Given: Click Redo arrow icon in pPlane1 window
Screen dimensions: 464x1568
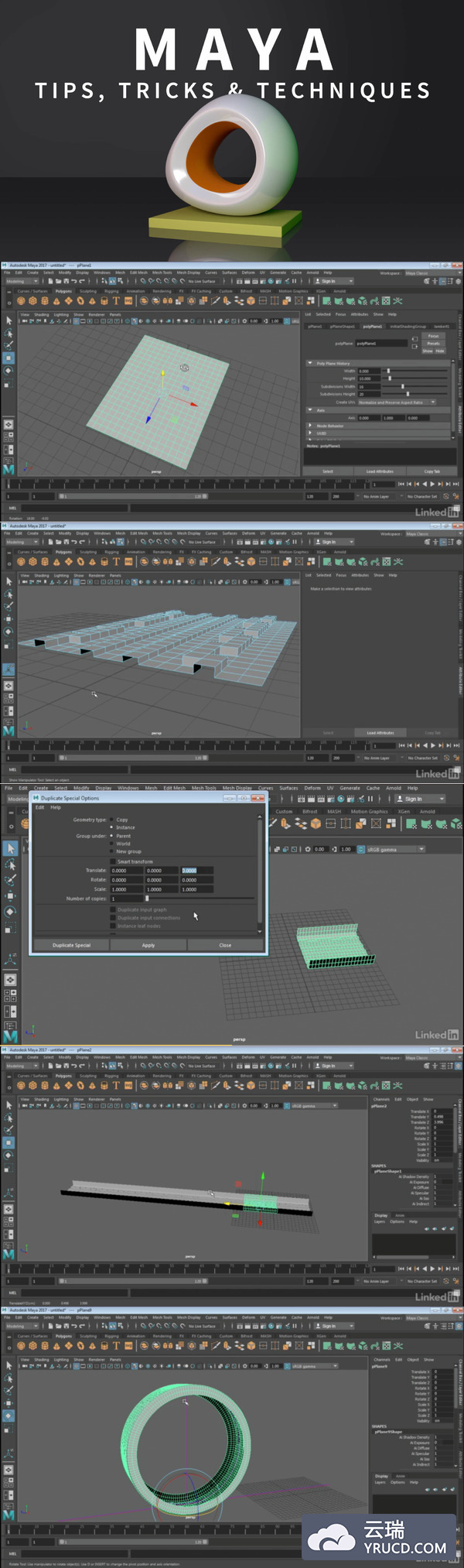Looking at the screenshot, I should (x=81, y=281).
